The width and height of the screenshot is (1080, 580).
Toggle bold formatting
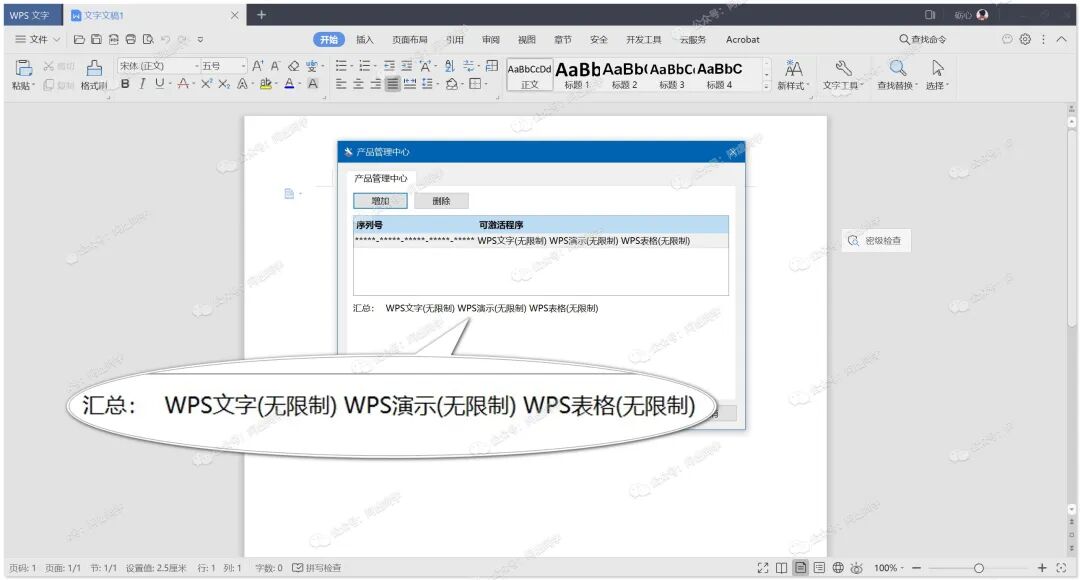pyautogui.click(x=125, y=83)
